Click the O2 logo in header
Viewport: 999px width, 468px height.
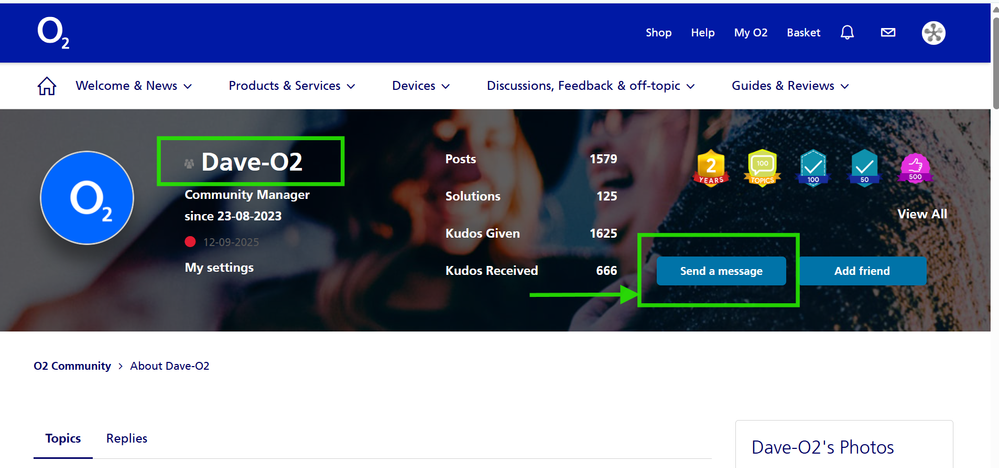click(x=53, y=33)
